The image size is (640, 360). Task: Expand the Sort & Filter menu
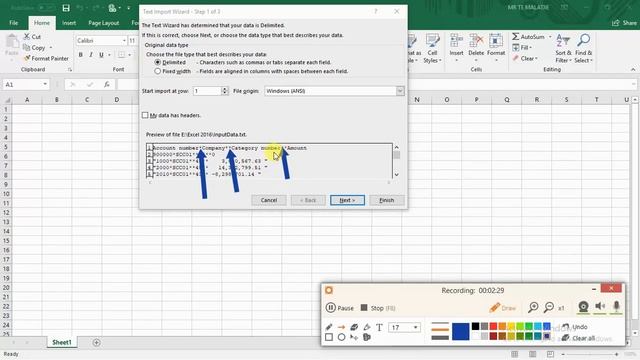pos(563,48)
